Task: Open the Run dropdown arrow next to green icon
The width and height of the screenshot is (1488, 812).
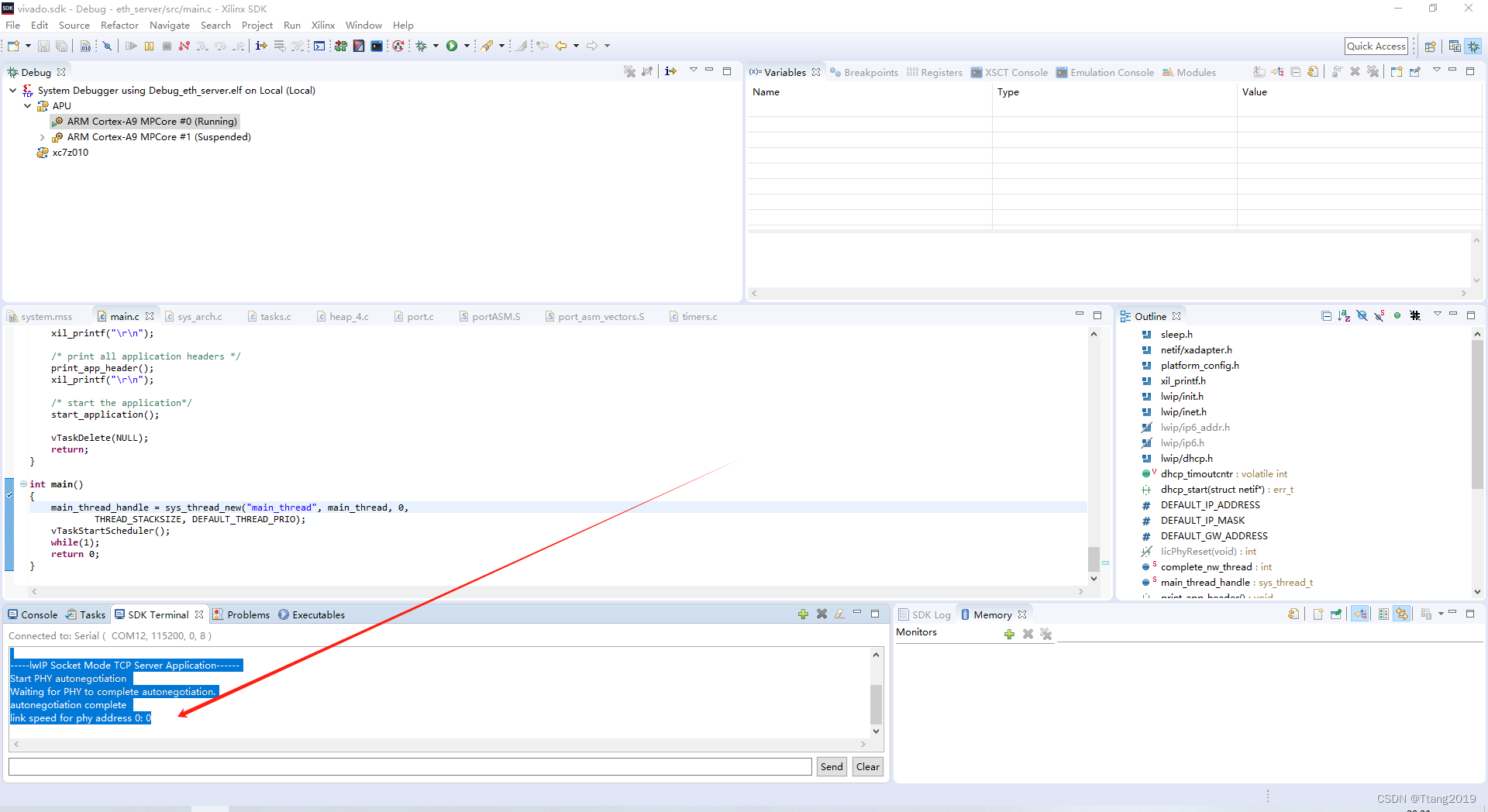Action: (x=467, y=46)
